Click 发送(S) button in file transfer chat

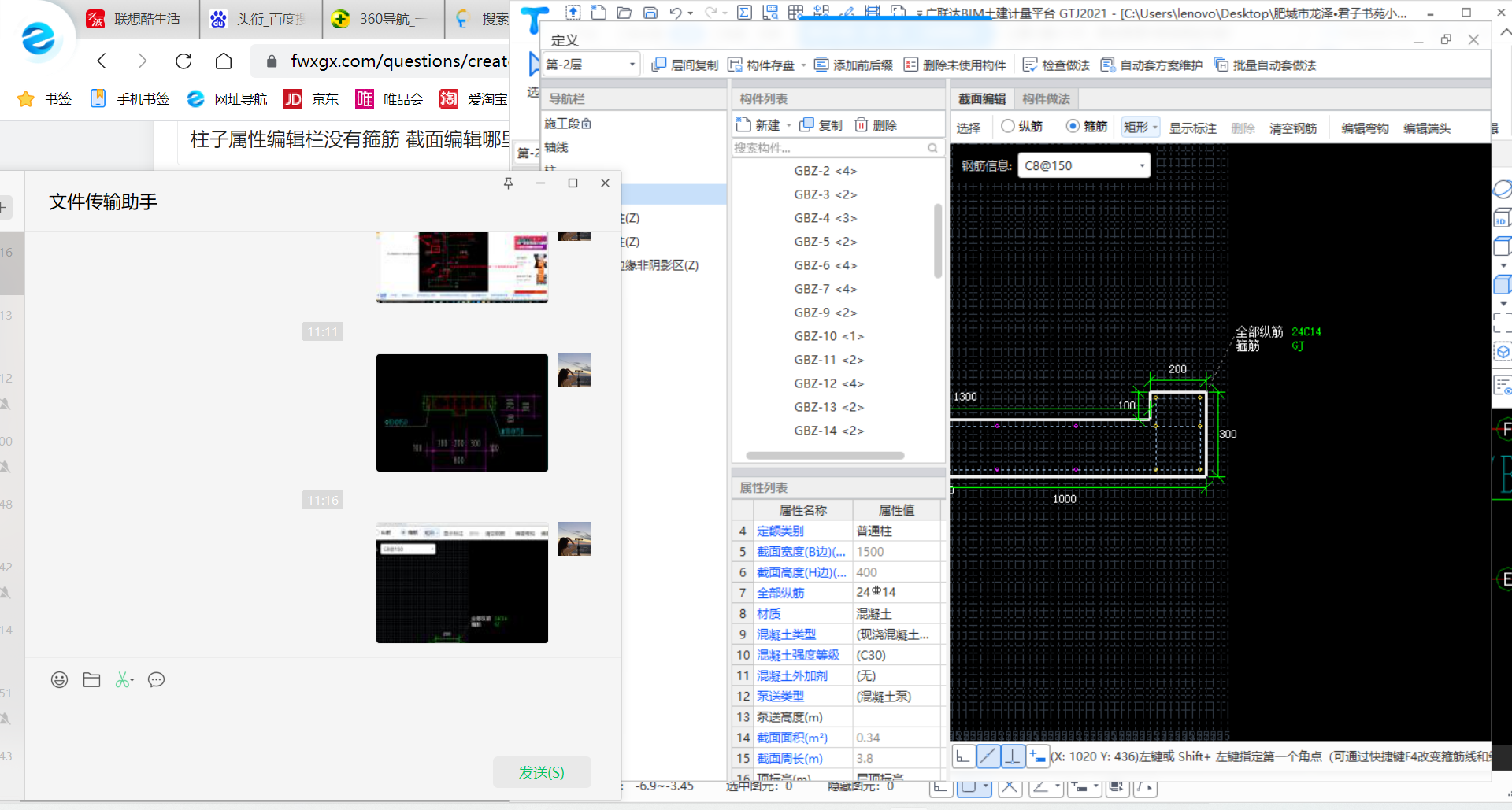[542, 772]
